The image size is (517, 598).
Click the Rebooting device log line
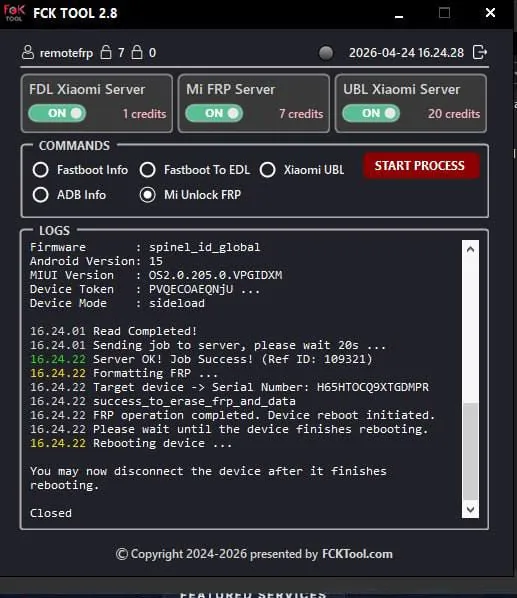pos(131,443)
